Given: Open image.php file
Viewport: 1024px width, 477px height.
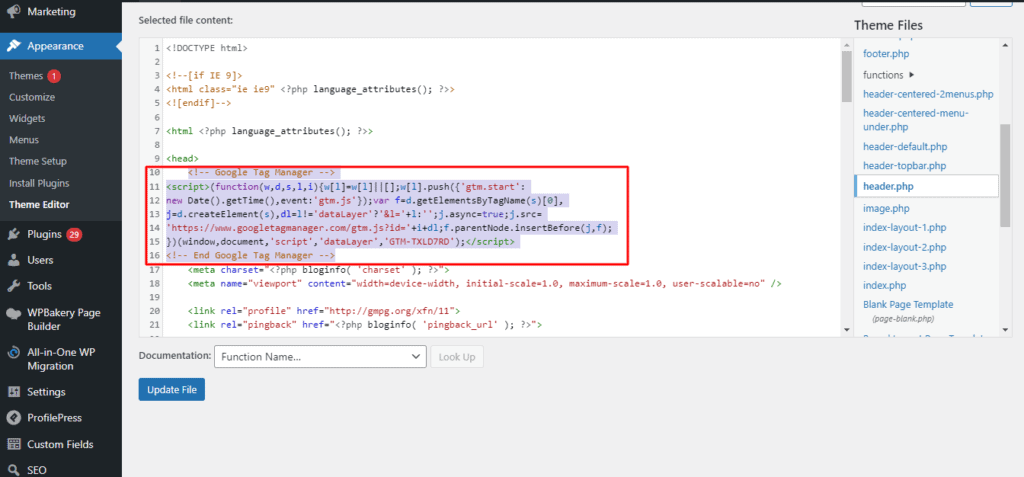Looking at the screenshot, I should [x=886, y=208].
